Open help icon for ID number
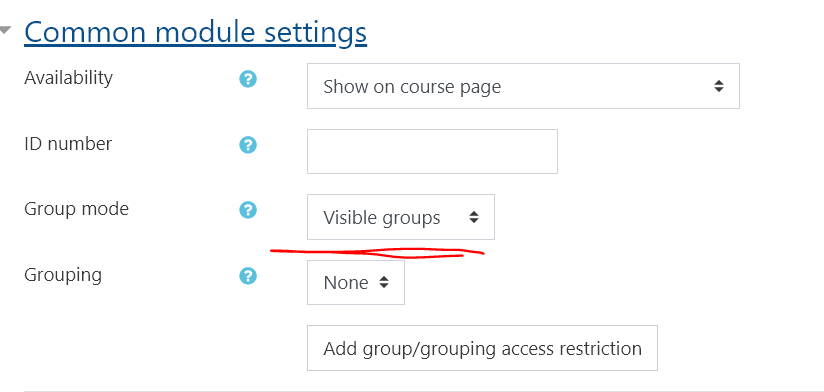The width and height of the screenshot is (824, 392). (248, 145)
